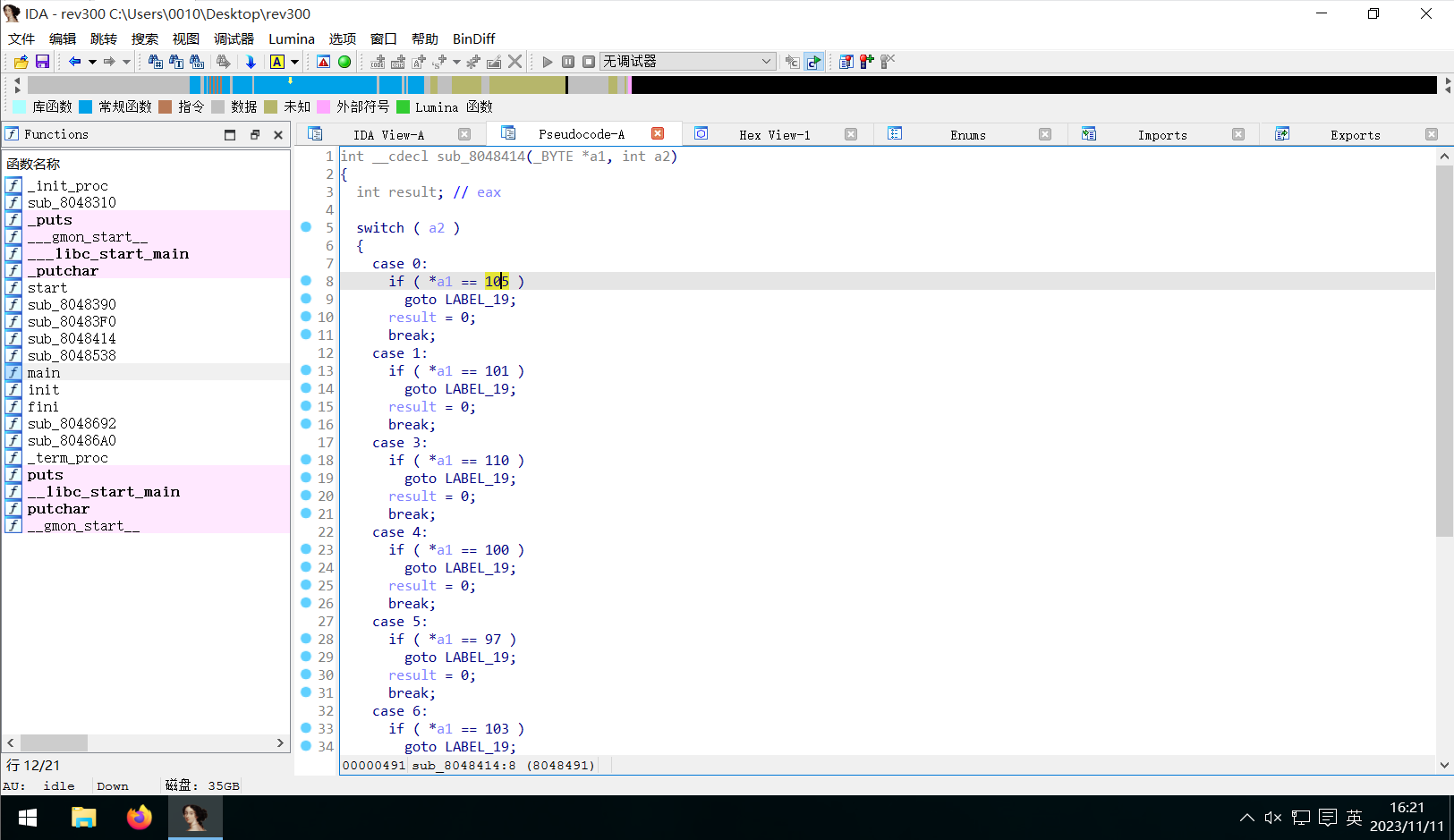Select sub_8048538 in Functions list
The width and height of the screenshot is (1454, 840).
(72, 355)
